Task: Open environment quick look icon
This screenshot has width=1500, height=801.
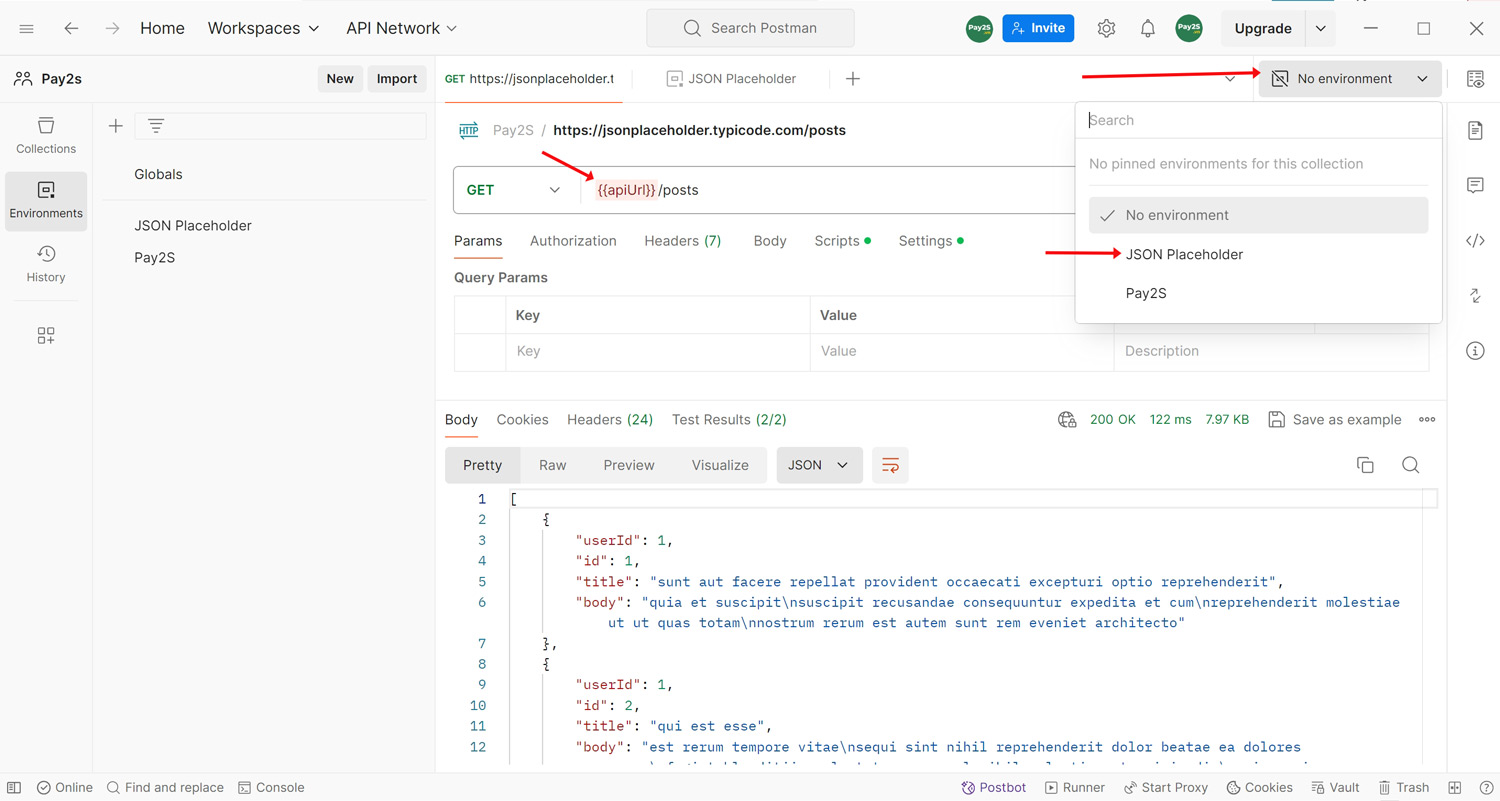Action: (1475, 79)
